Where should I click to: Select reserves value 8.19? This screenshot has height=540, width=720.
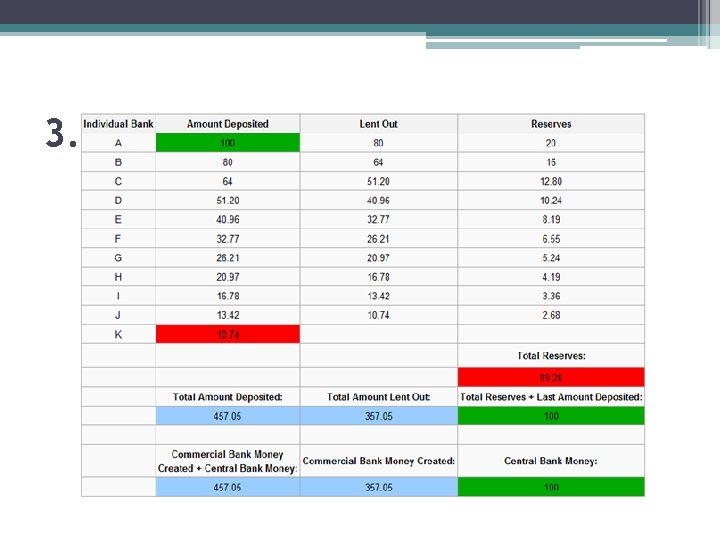[x=551, y=219]
